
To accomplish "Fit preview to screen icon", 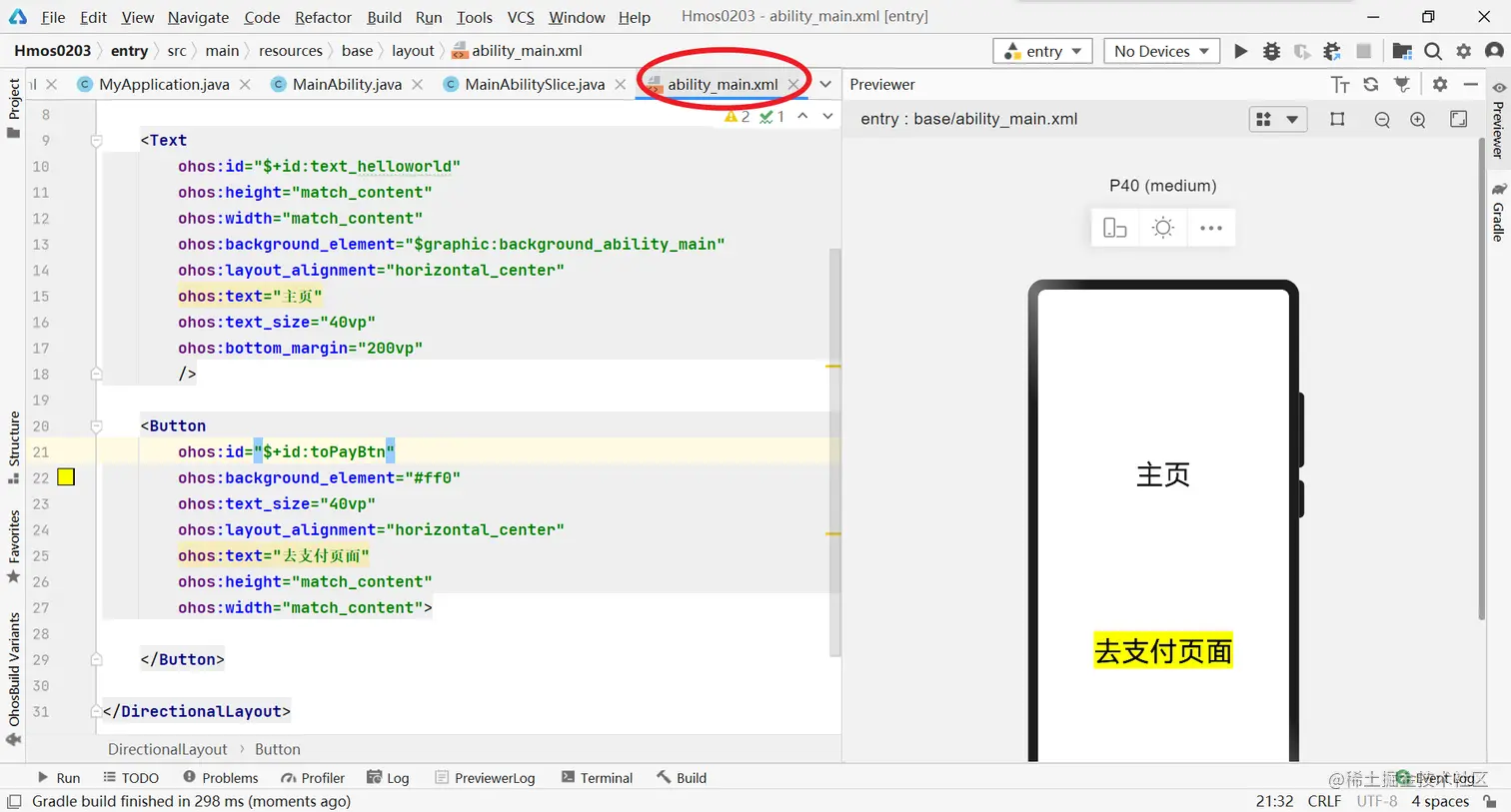I will point(1459,119).
